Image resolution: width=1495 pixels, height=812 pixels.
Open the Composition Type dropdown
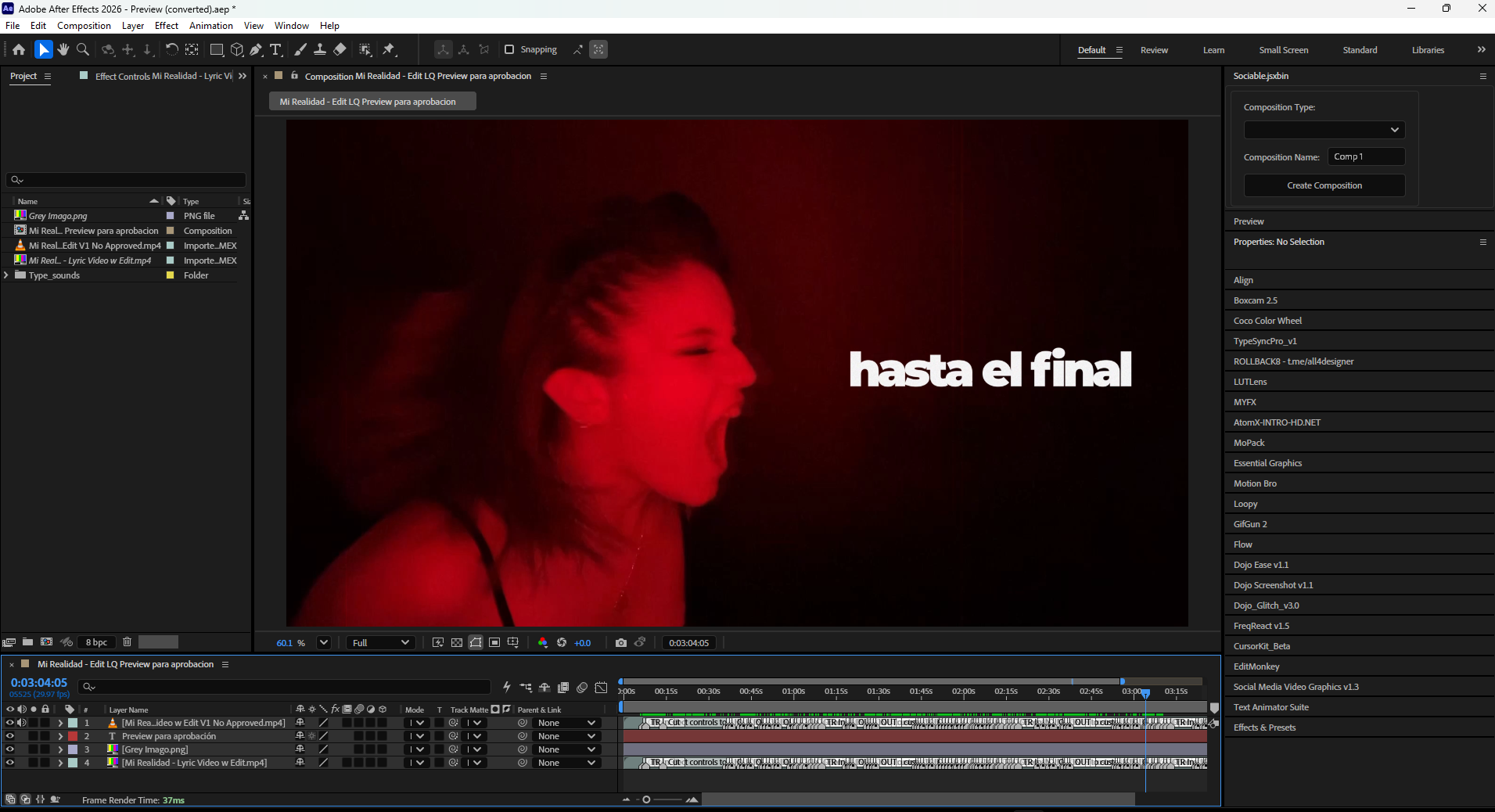(1324, 130)
